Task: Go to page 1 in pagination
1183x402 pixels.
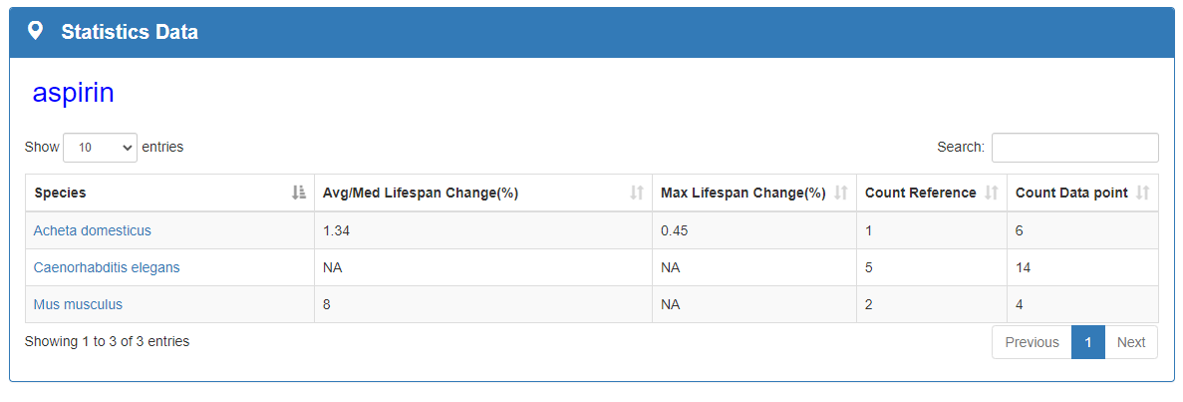Action: pyautogui.click(x=1088, y=342)
